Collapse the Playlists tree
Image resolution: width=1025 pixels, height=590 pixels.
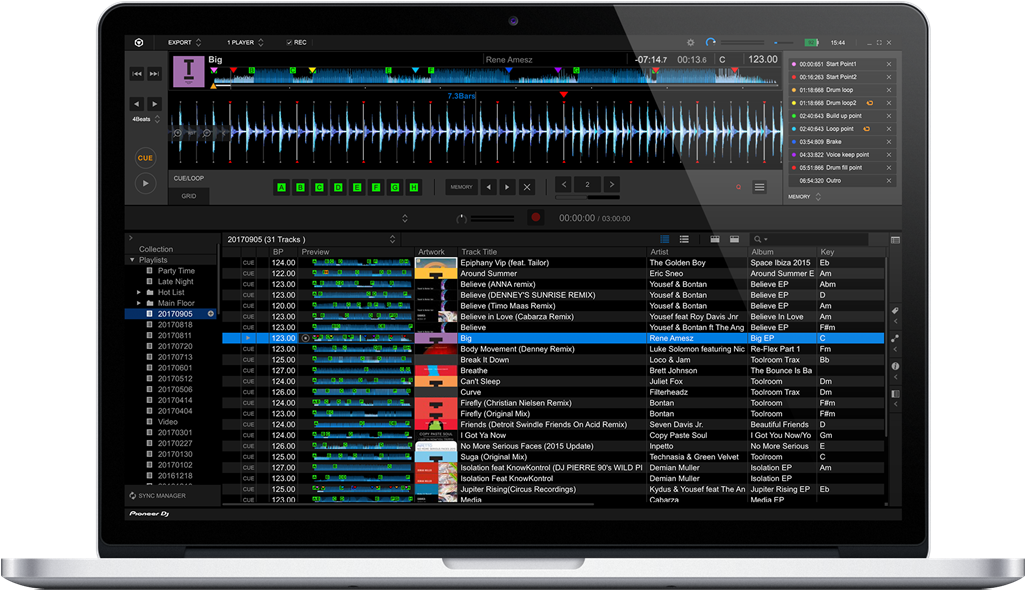coord(132,260)
